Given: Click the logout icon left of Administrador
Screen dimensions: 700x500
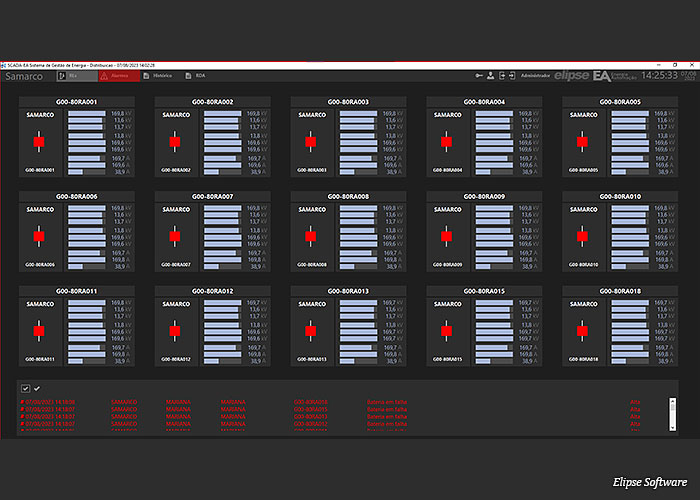Looking at the screenshot, I should tap(512, 76).
